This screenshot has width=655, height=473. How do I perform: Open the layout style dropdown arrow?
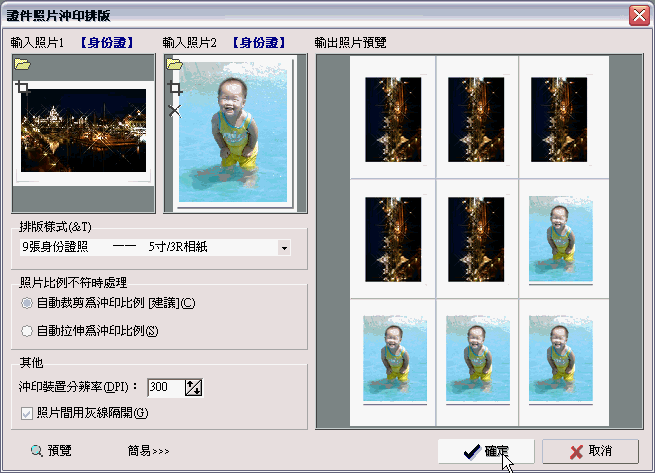tap(284, 248)
